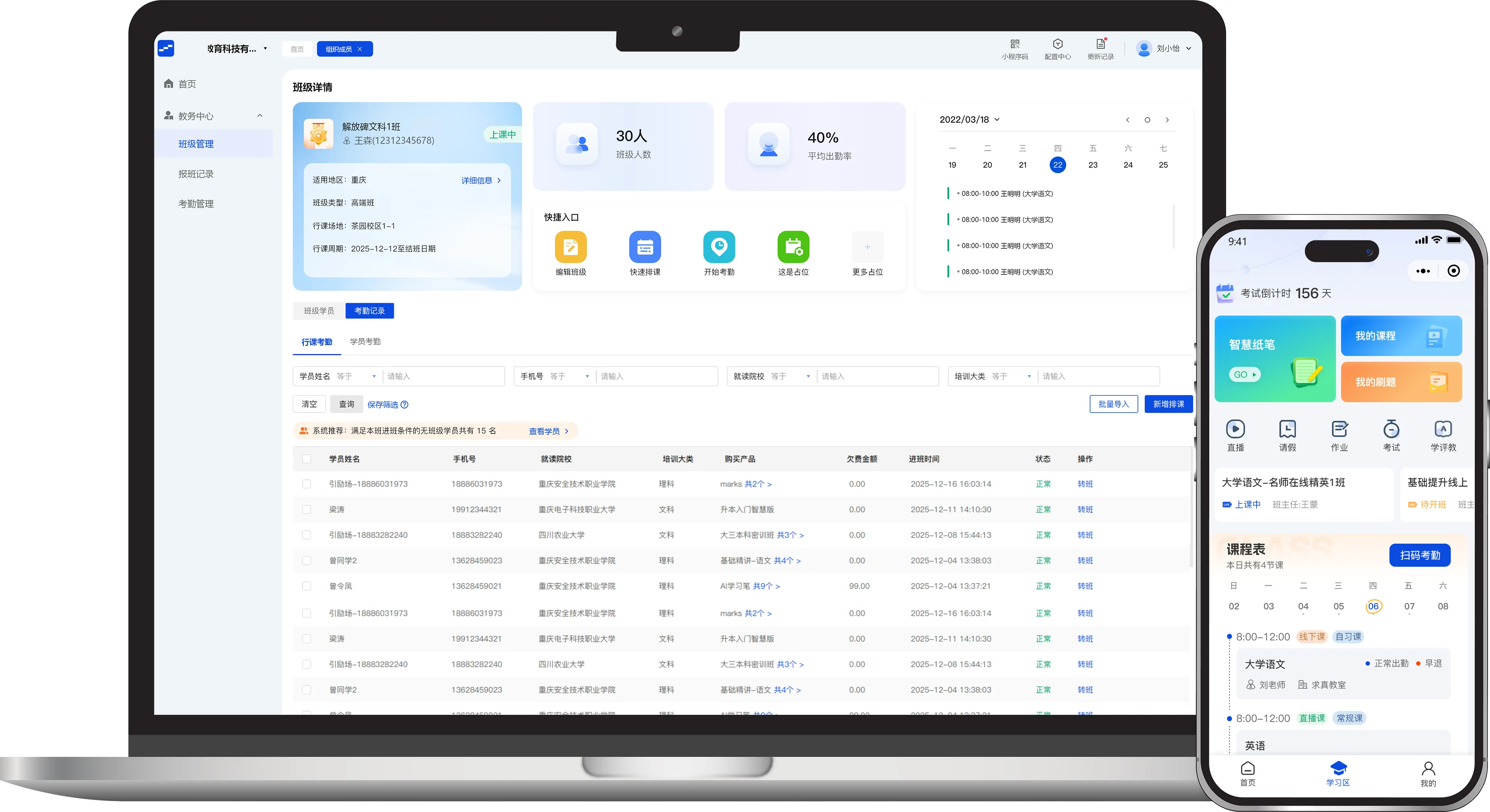Click the 开始考勤 shortcut icon

(719, 247)
